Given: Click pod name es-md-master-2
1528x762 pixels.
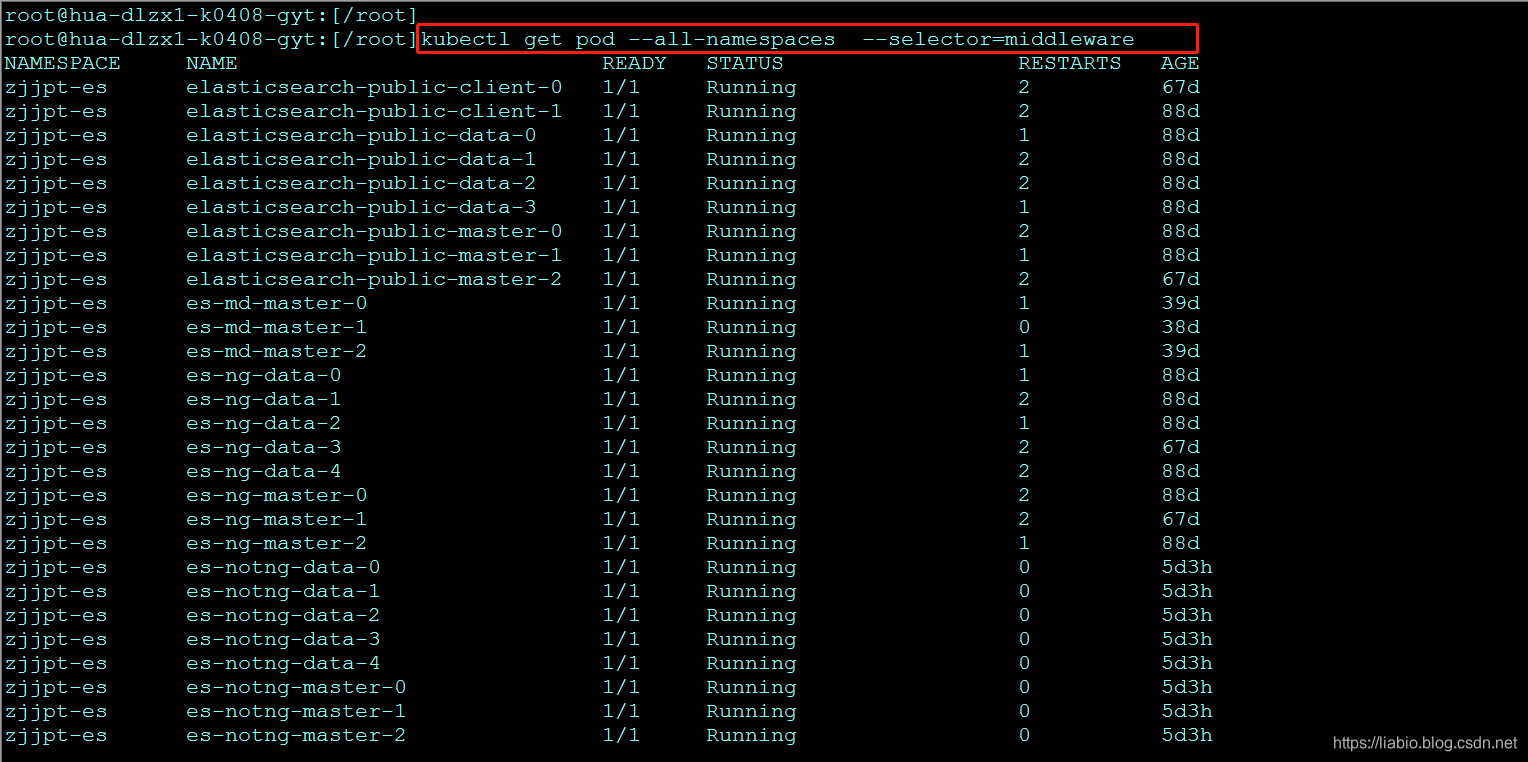Looking at the screenshot, I should tap(276, 351).
